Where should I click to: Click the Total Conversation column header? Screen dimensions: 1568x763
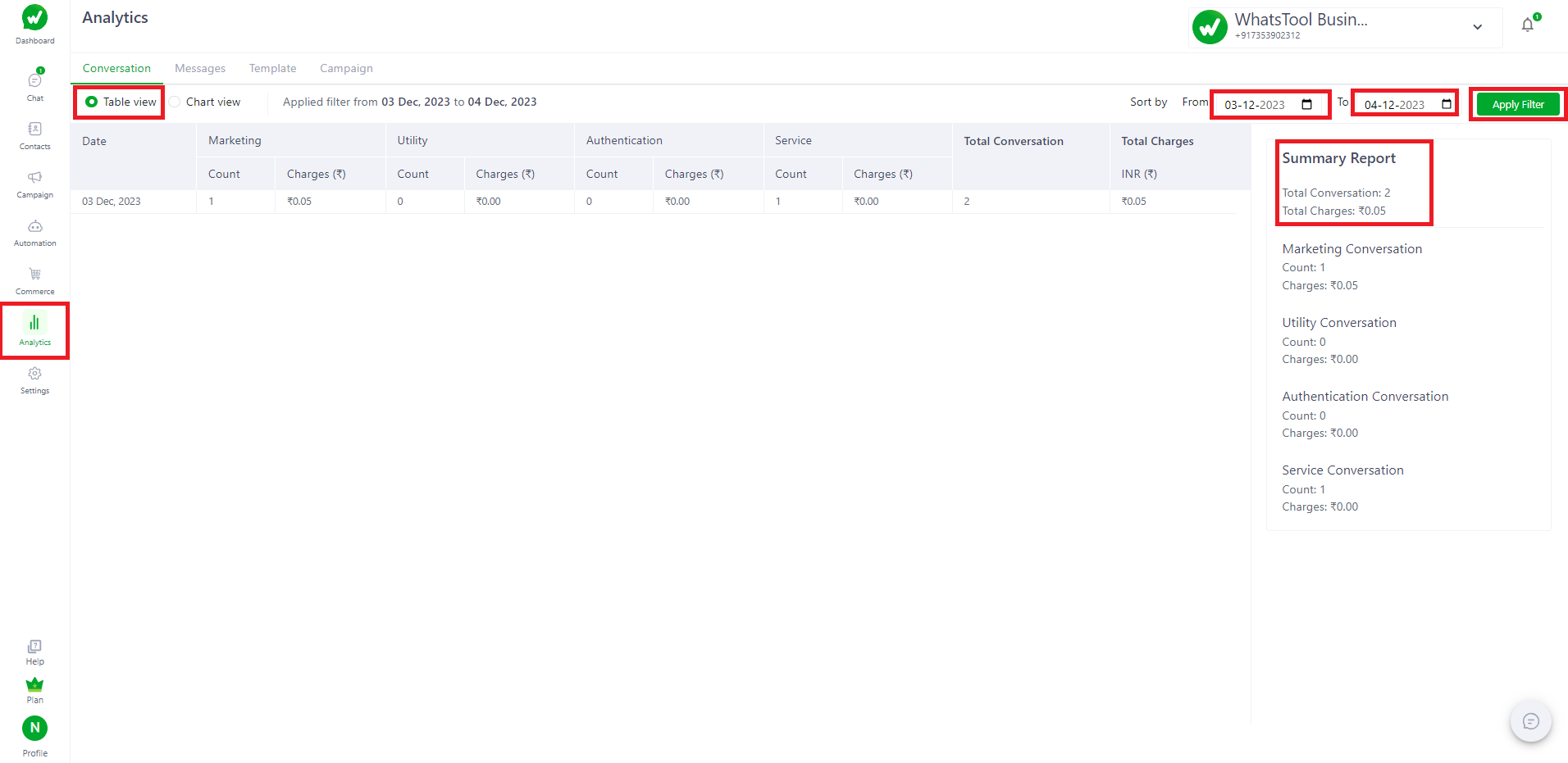1013,141
